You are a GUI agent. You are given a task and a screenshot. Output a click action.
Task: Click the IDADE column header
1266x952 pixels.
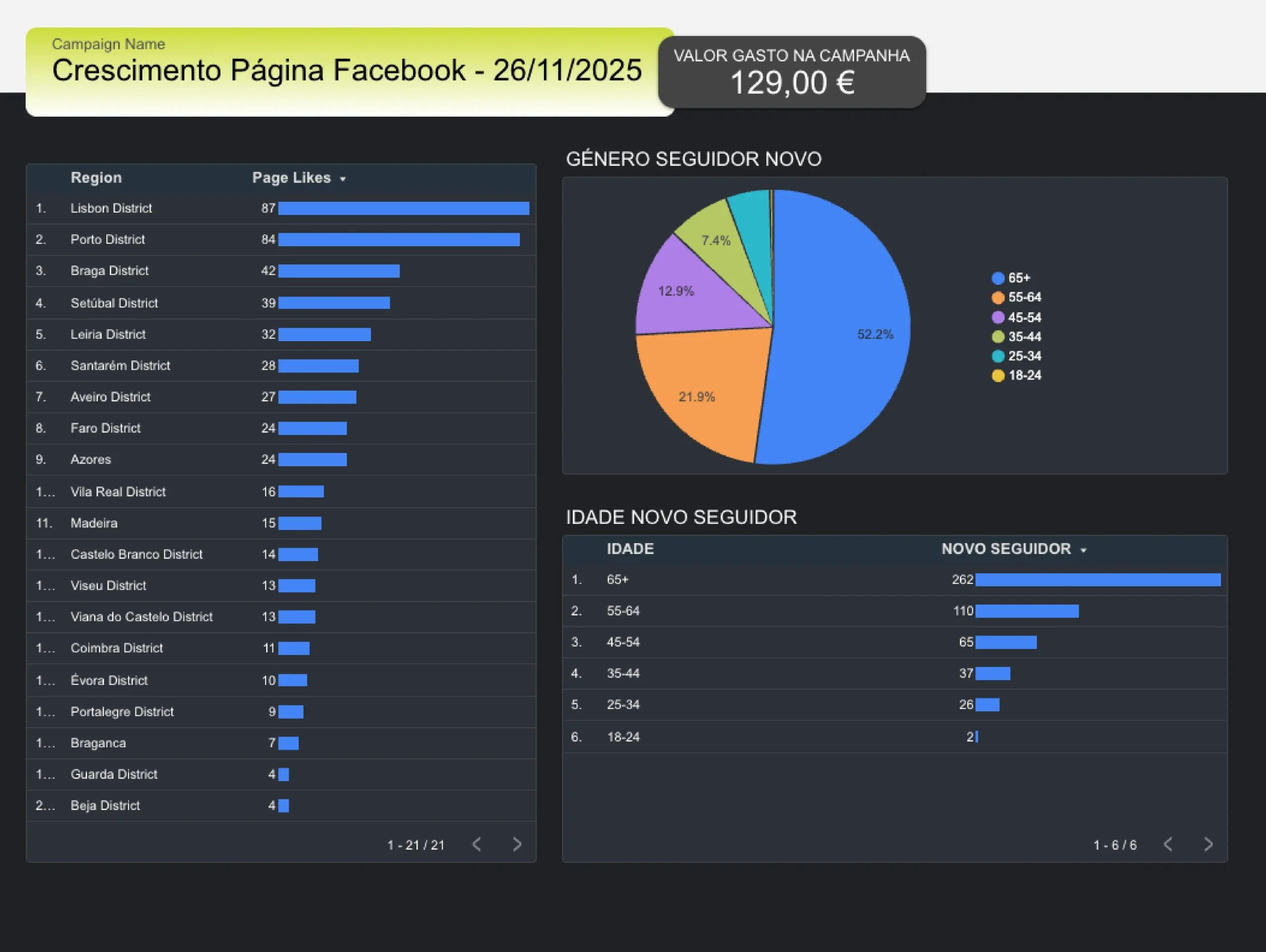point(630,549)
